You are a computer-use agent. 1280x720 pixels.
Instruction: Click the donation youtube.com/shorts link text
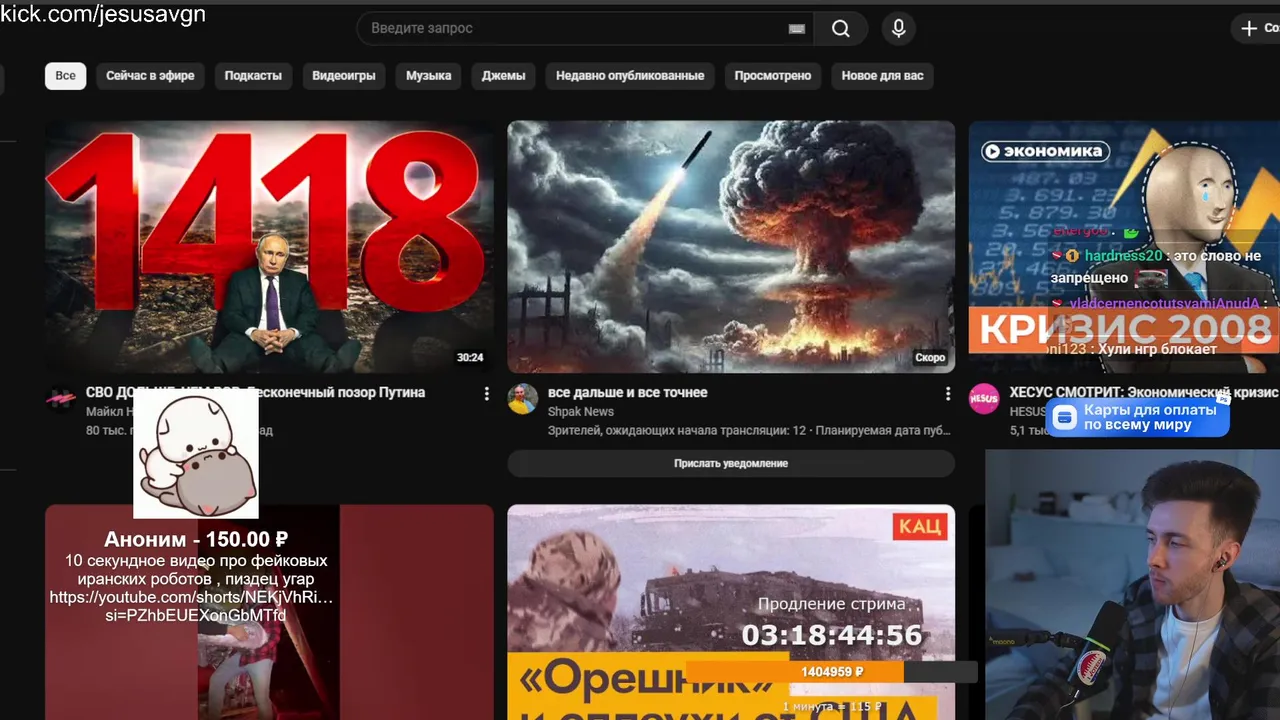[x=191, y=607]
